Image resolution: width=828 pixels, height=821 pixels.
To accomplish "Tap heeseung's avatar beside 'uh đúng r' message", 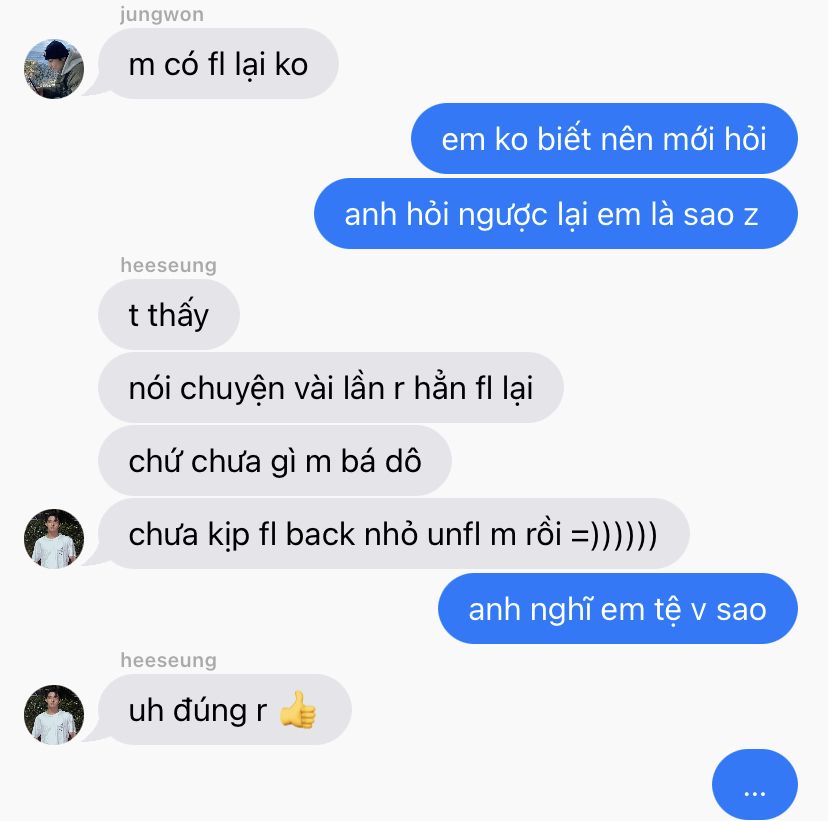I will pyautogui.click(x=54, y=714).
